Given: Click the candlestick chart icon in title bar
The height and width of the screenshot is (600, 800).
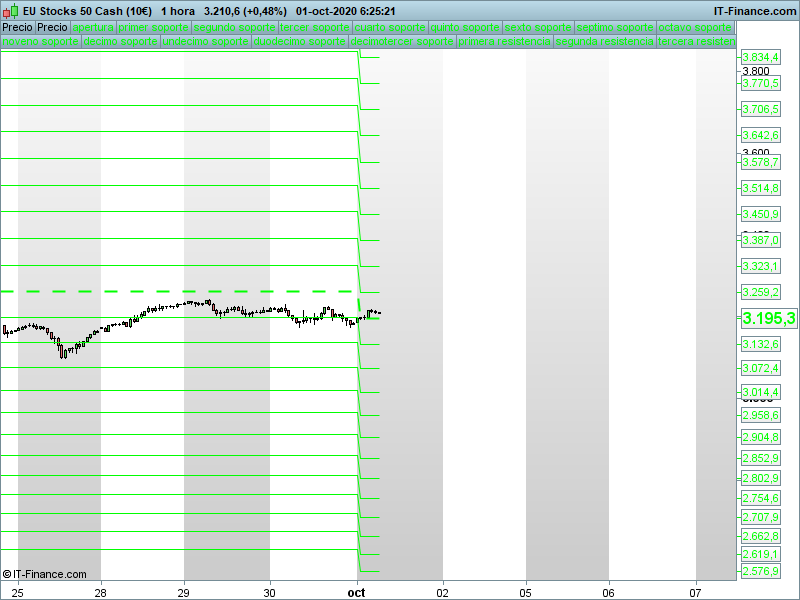Looking at the screenshot, I should (x=10, y=11).
